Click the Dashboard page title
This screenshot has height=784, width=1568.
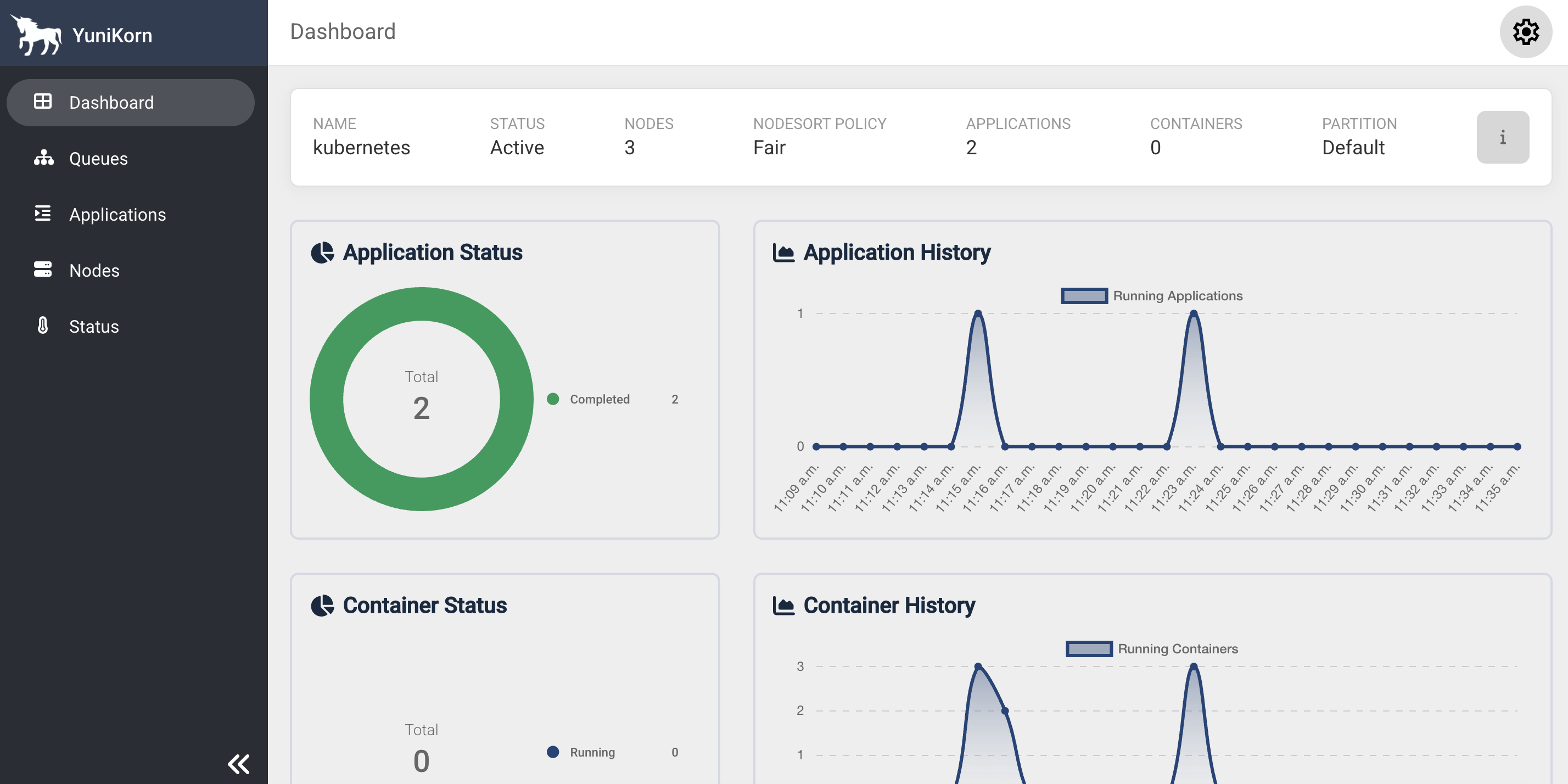(343, 31)
